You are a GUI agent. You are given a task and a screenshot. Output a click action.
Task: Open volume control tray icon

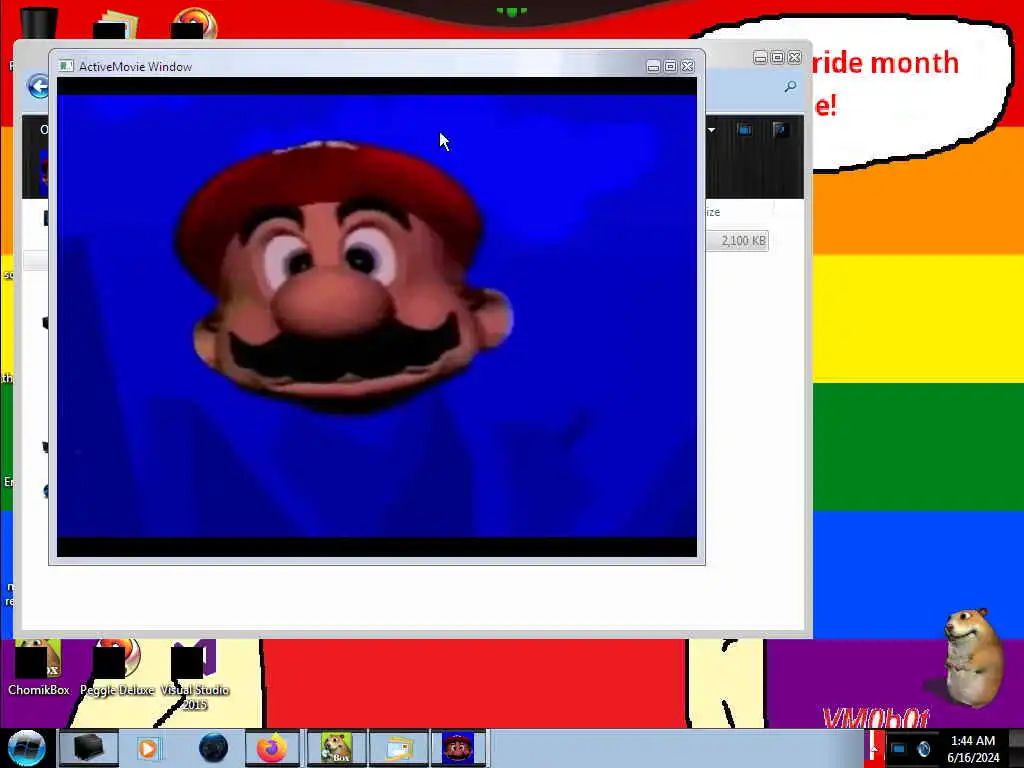click(x=923, y=749)
